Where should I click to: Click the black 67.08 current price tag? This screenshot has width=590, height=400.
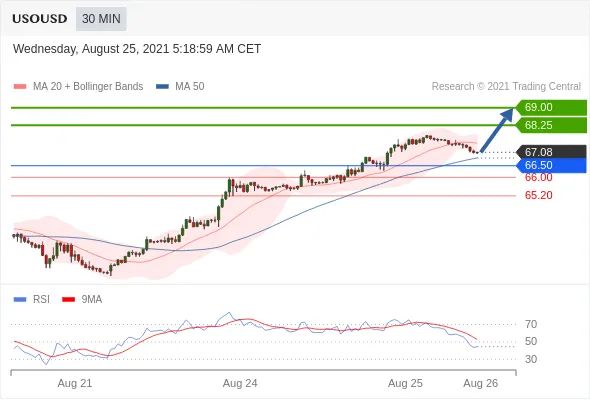click(552, 152)
